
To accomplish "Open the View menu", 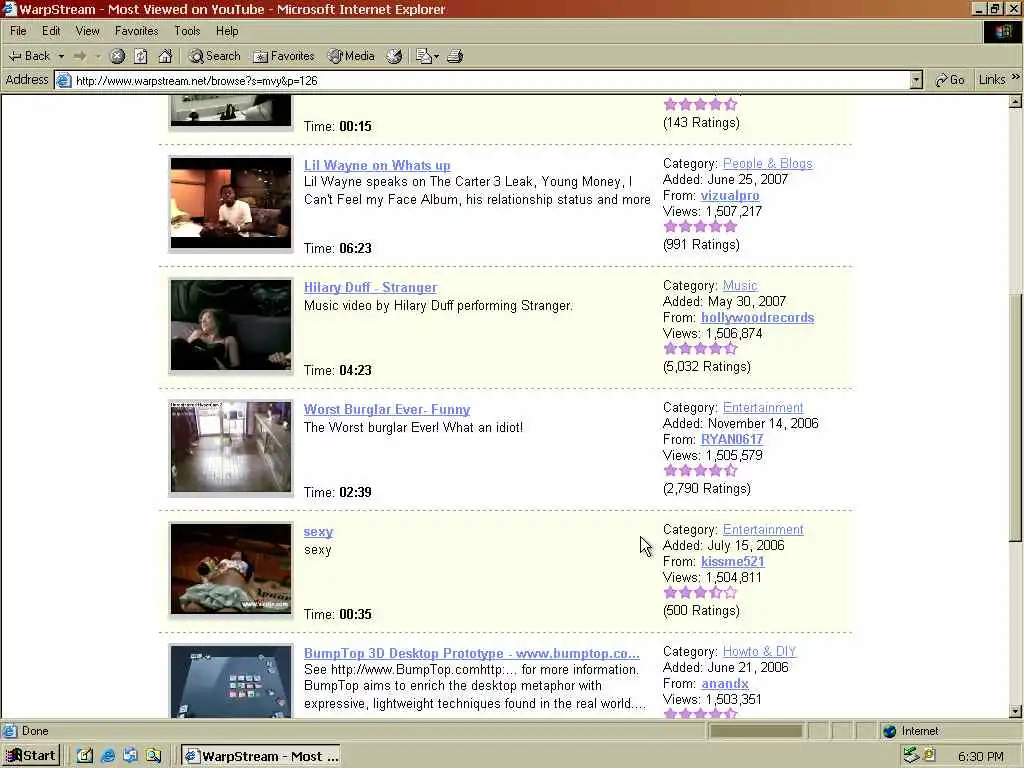I will (x=88, y=31).
